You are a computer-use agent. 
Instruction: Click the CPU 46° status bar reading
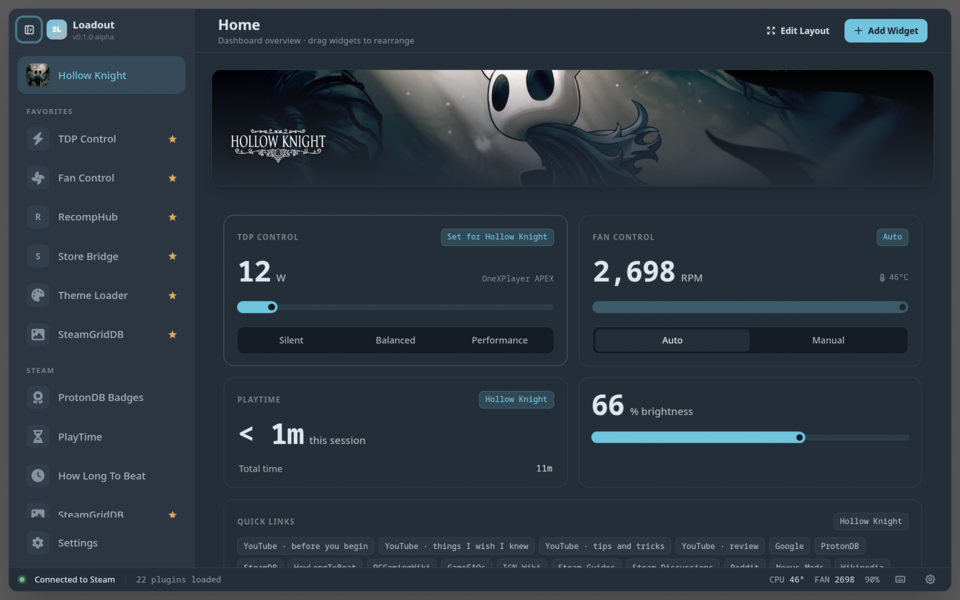pos(786,579)
